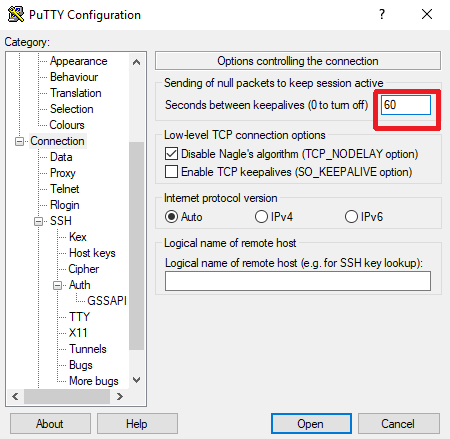Click the vertical scrollbar thumb in category tree
Screen dimensions: 450x439
click(x=136, y=246)
